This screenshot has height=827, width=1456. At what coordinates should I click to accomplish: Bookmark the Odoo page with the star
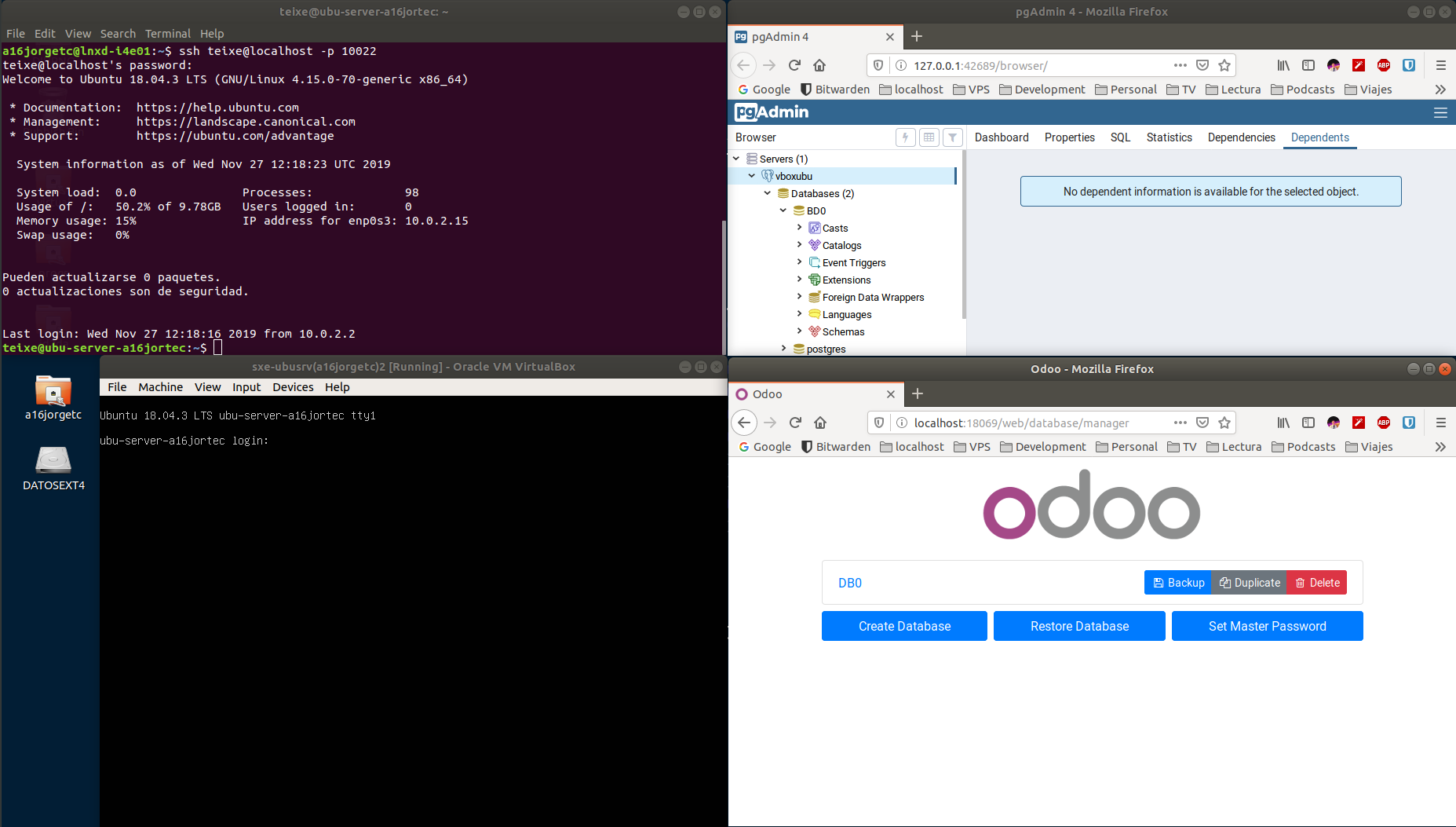(1224, 423)
